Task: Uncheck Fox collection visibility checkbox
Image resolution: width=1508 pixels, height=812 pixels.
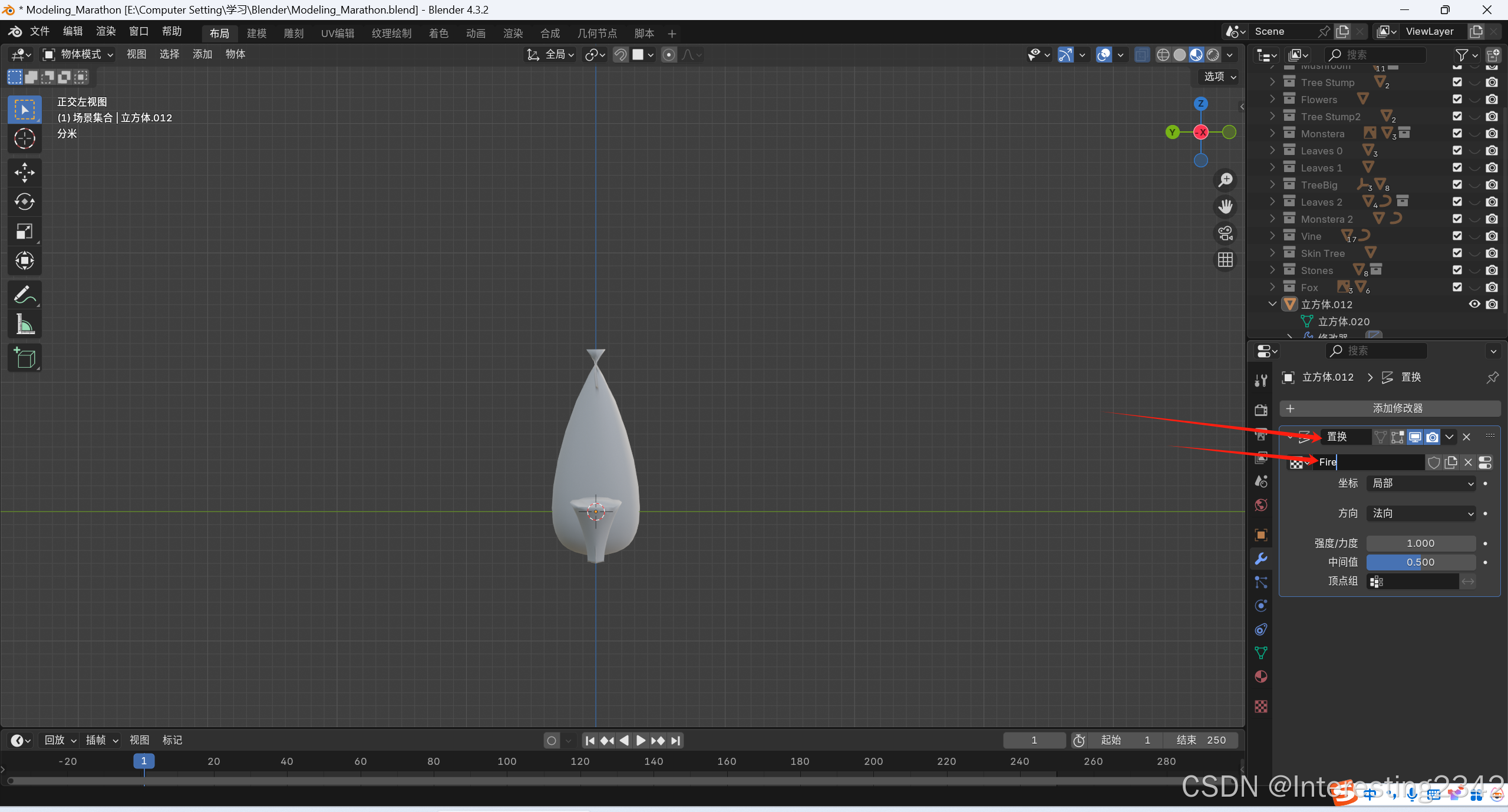Action: (x=1457, y=287)
